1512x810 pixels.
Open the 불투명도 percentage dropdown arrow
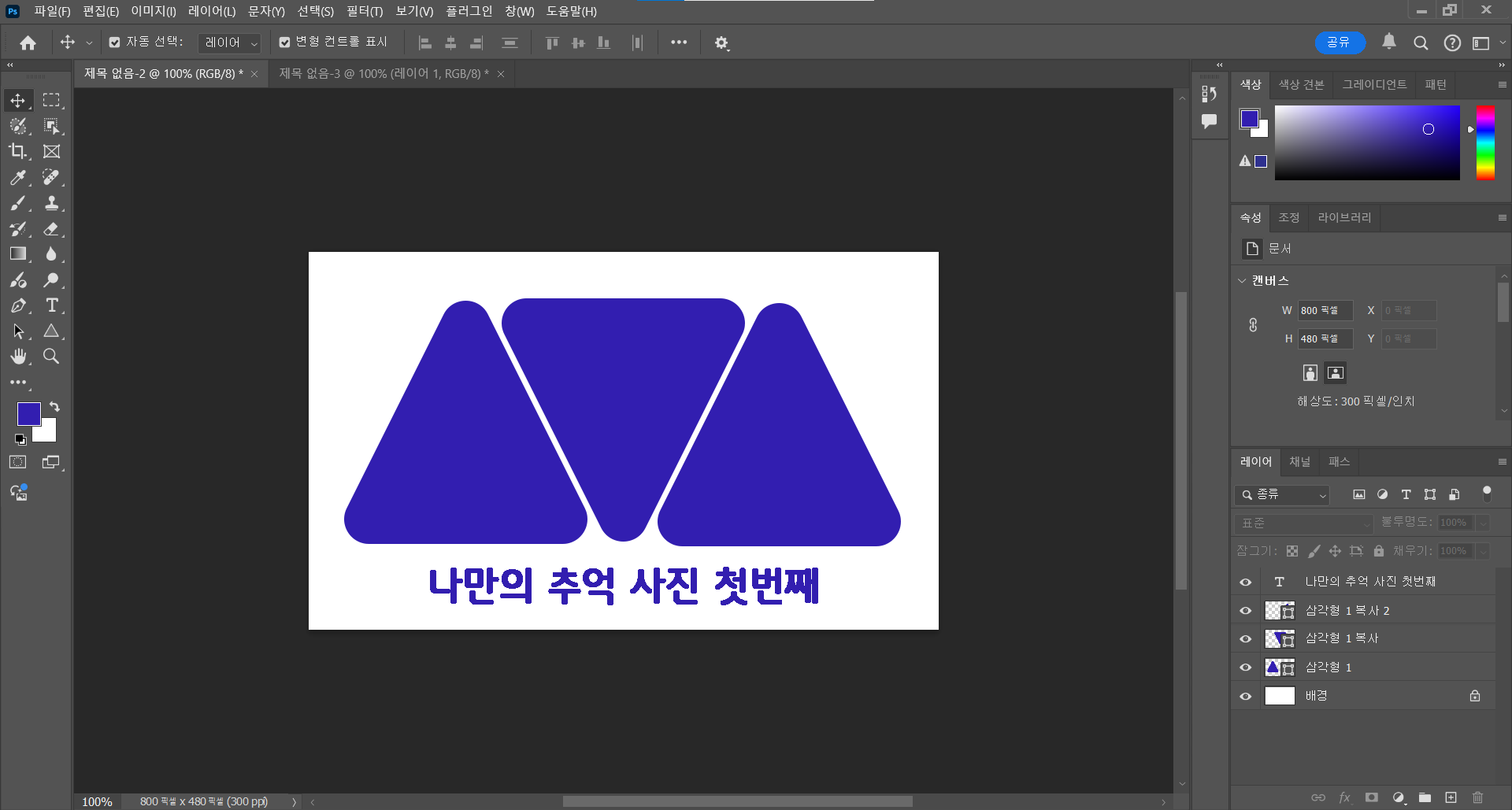(1483, 523)
